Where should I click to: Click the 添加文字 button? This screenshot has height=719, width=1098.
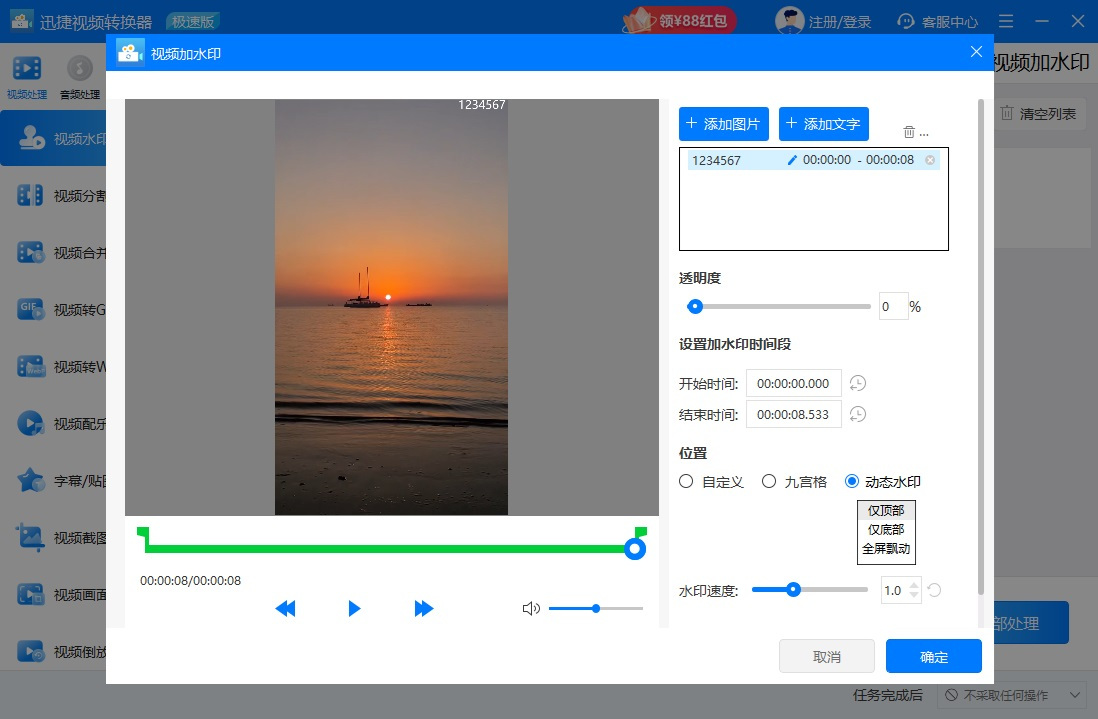point(824,123)
